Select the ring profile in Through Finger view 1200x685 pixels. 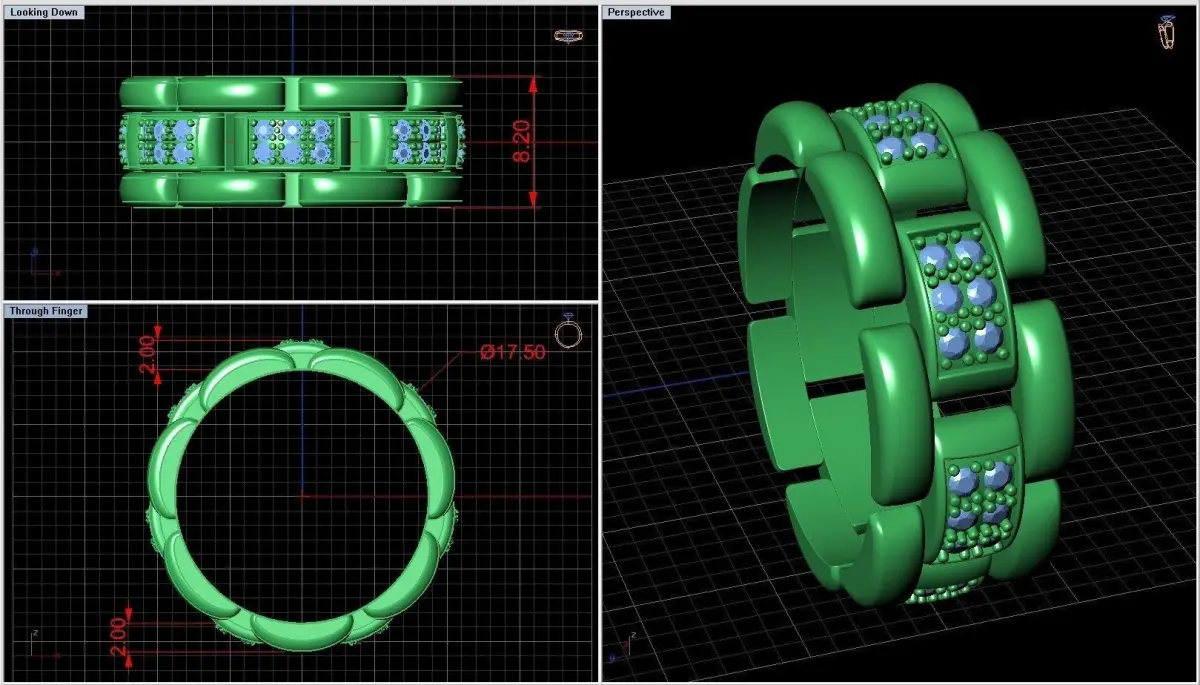[302, 496]
